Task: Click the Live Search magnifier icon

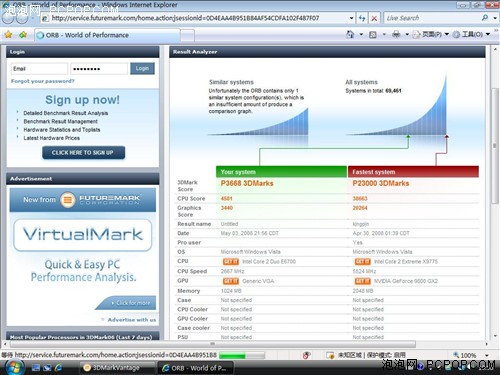Action: point(485,18)
